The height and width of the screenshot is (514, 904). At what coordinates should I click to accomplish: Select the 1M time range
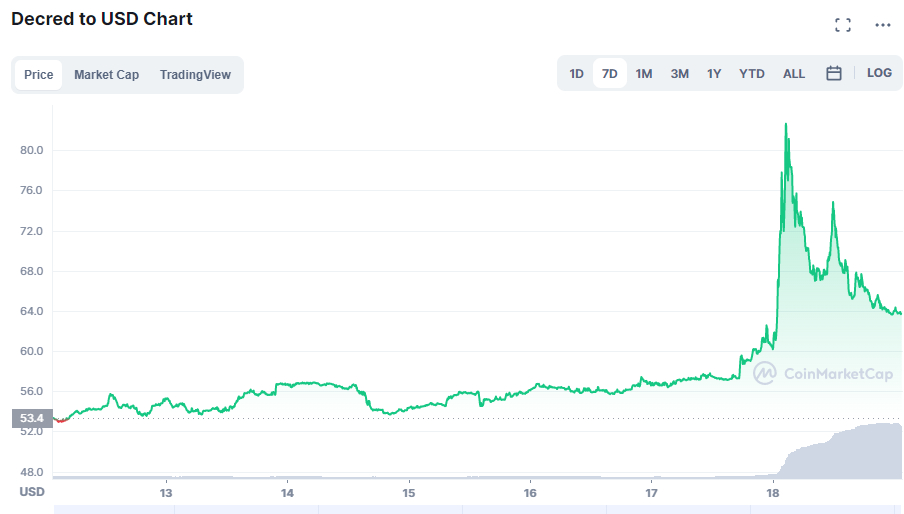pyautogui.click(x=644, y=74)
